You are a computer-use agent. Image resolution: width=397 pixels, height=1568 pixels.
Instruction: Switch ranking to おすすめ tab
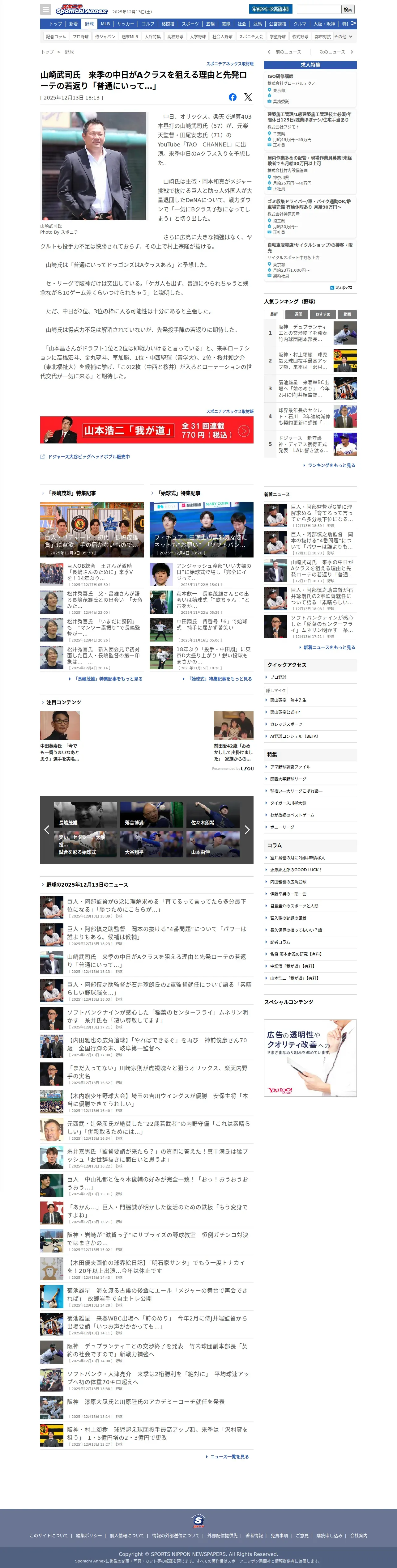pyautogui.click(x=323, y=314)
